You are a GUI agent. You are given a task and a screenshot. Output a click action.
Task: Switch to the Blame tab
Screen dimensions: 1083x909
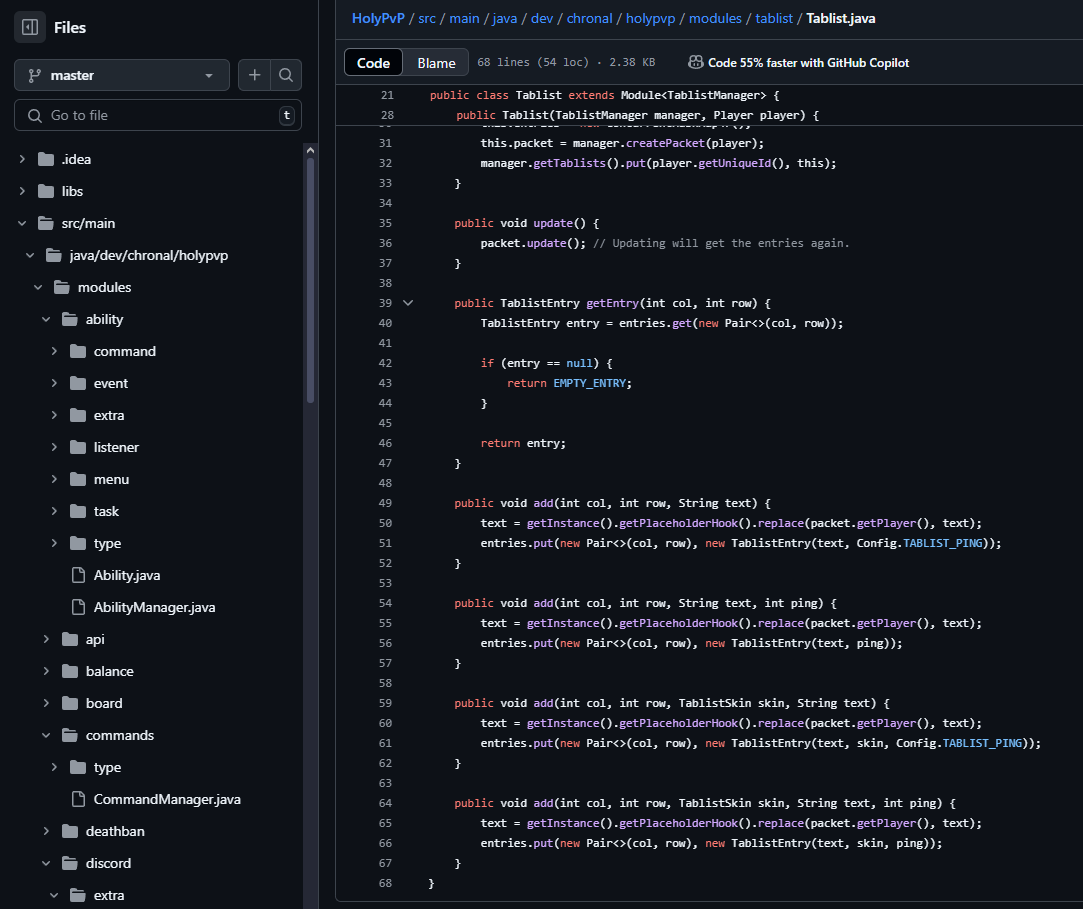tap(436, 63)
